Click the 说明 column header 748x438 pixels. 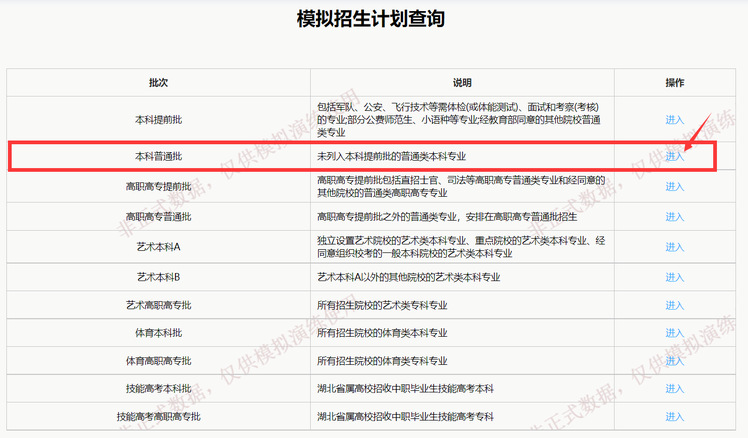point(461,82)
